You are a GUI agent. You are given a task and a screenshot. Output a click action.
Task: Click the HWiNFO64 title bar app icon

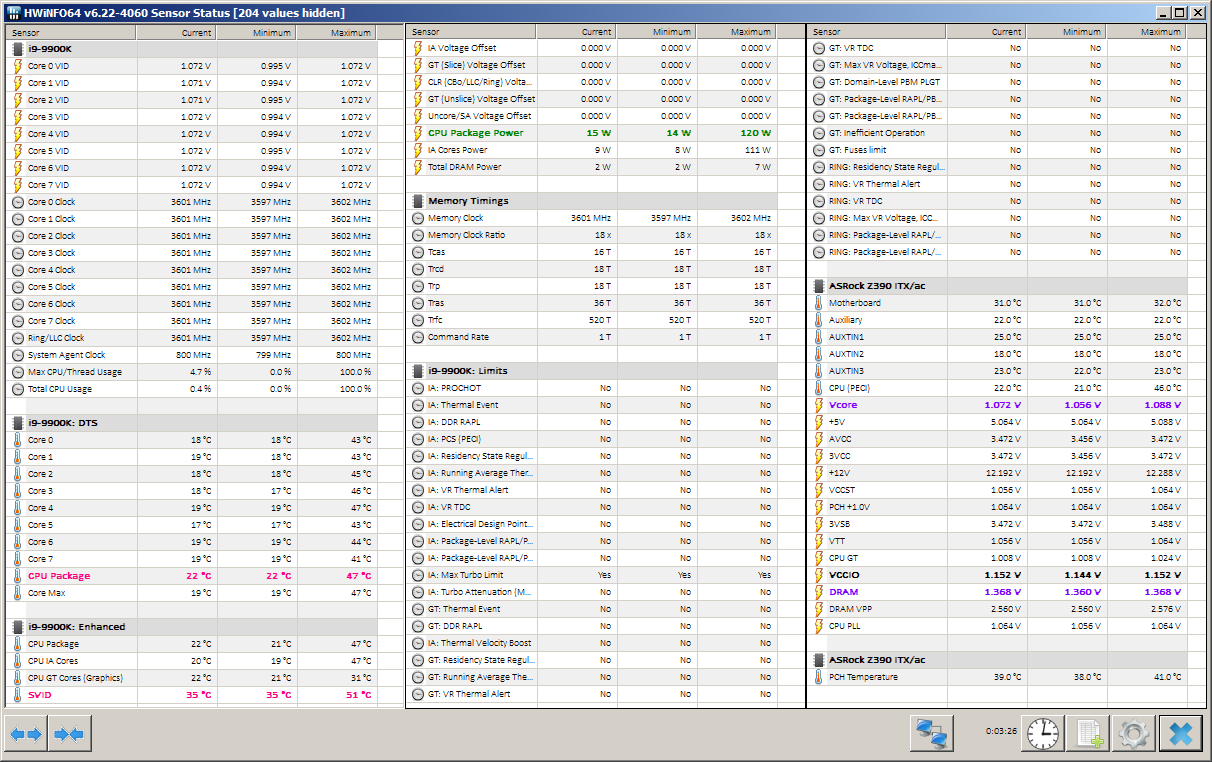[14, 13]
